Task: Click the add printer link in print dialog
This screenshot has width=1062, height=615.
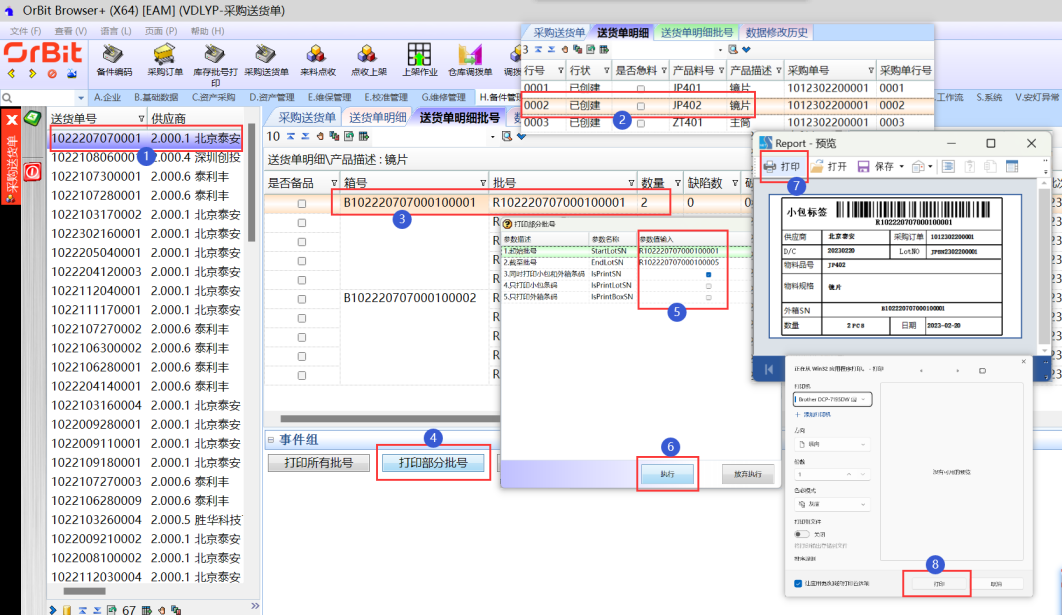Action: (813, 415)
